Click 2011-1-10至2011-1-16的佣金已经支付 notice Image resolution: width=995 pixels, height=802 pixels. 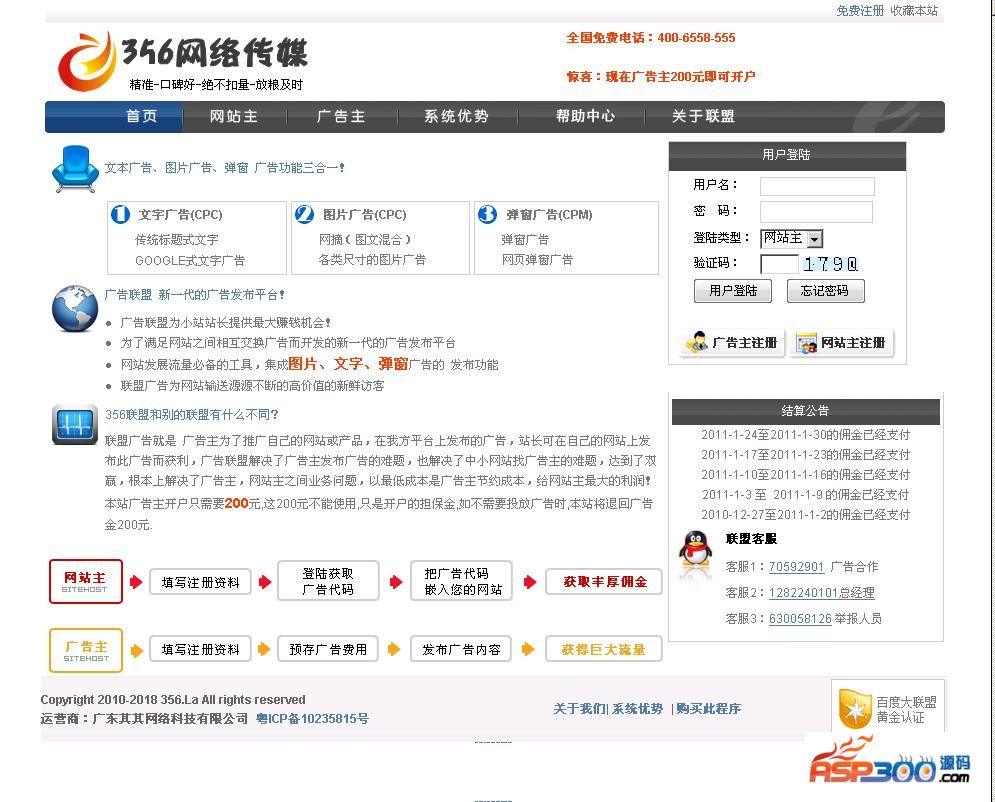pyautogui.click(x=805, y=475)
